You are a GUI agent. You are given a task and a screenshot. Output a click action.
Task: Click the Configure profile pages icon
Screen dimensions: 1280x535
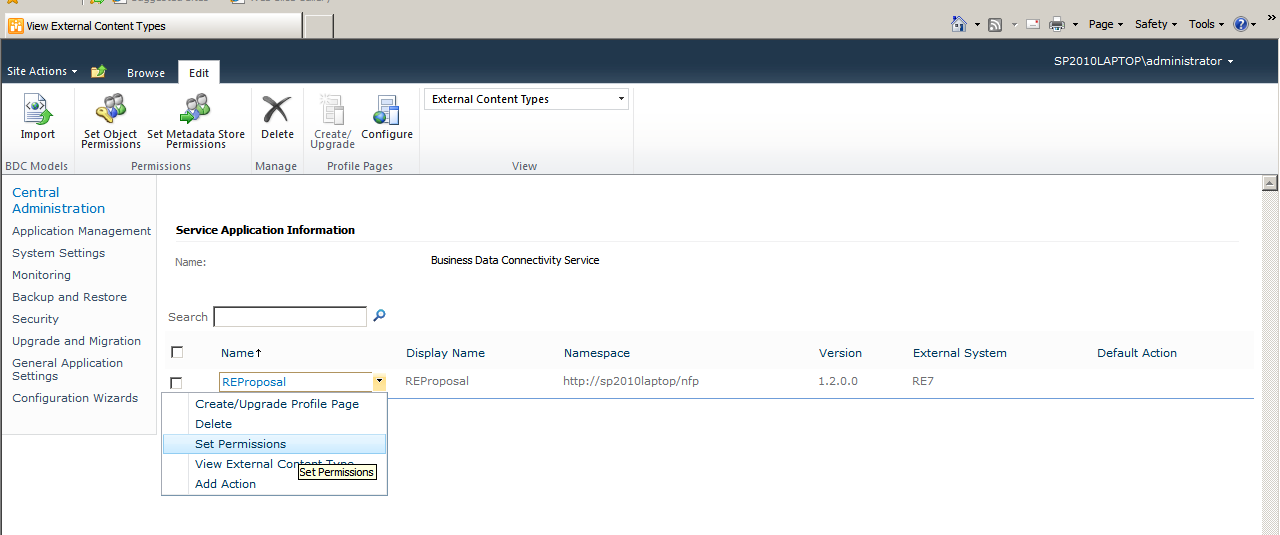click(x=386, y=109)
